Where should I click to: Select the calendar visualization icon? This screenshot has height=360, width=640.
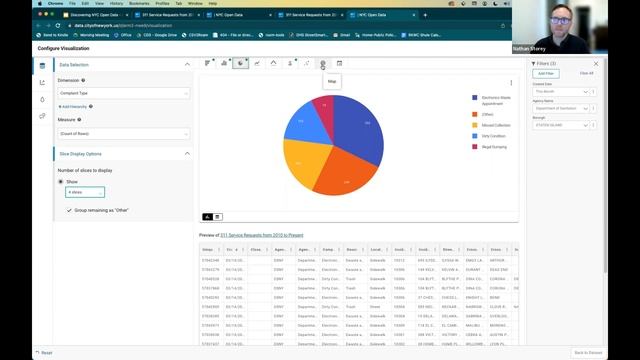click(339, 63)
